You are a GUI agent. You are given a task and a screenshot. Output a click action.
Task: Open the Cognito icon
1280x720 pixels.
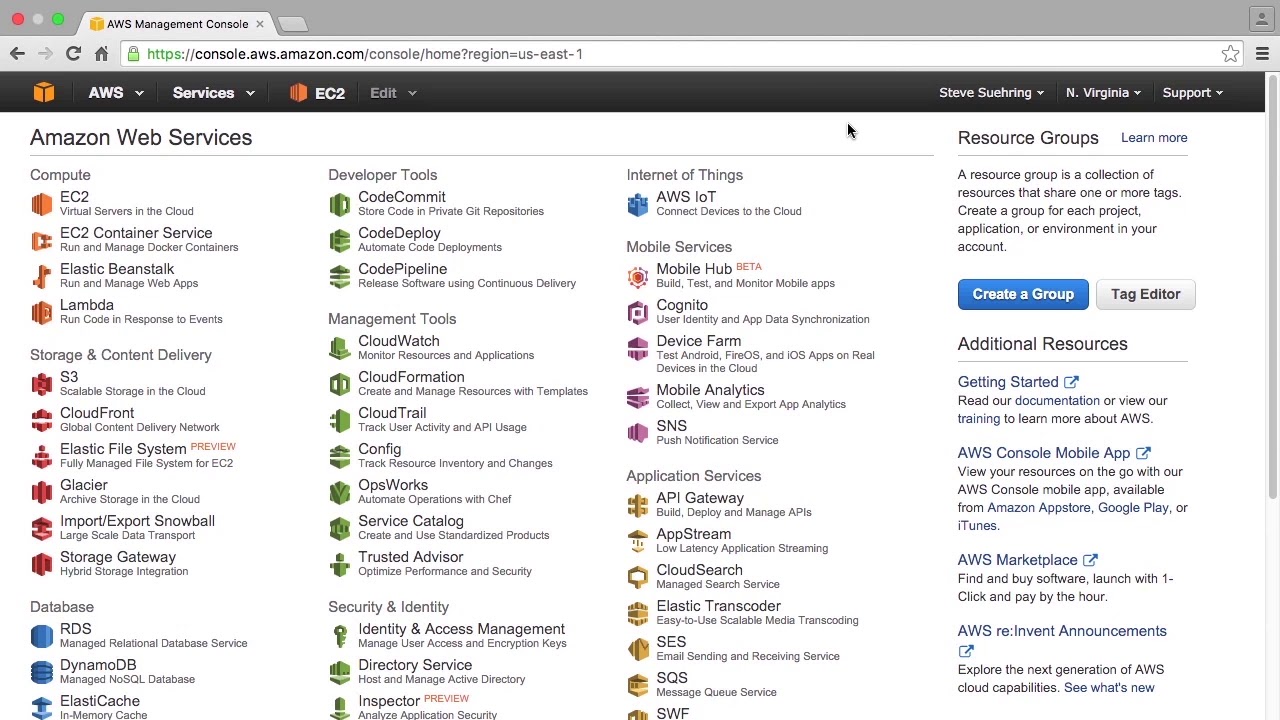click(638, 312)
